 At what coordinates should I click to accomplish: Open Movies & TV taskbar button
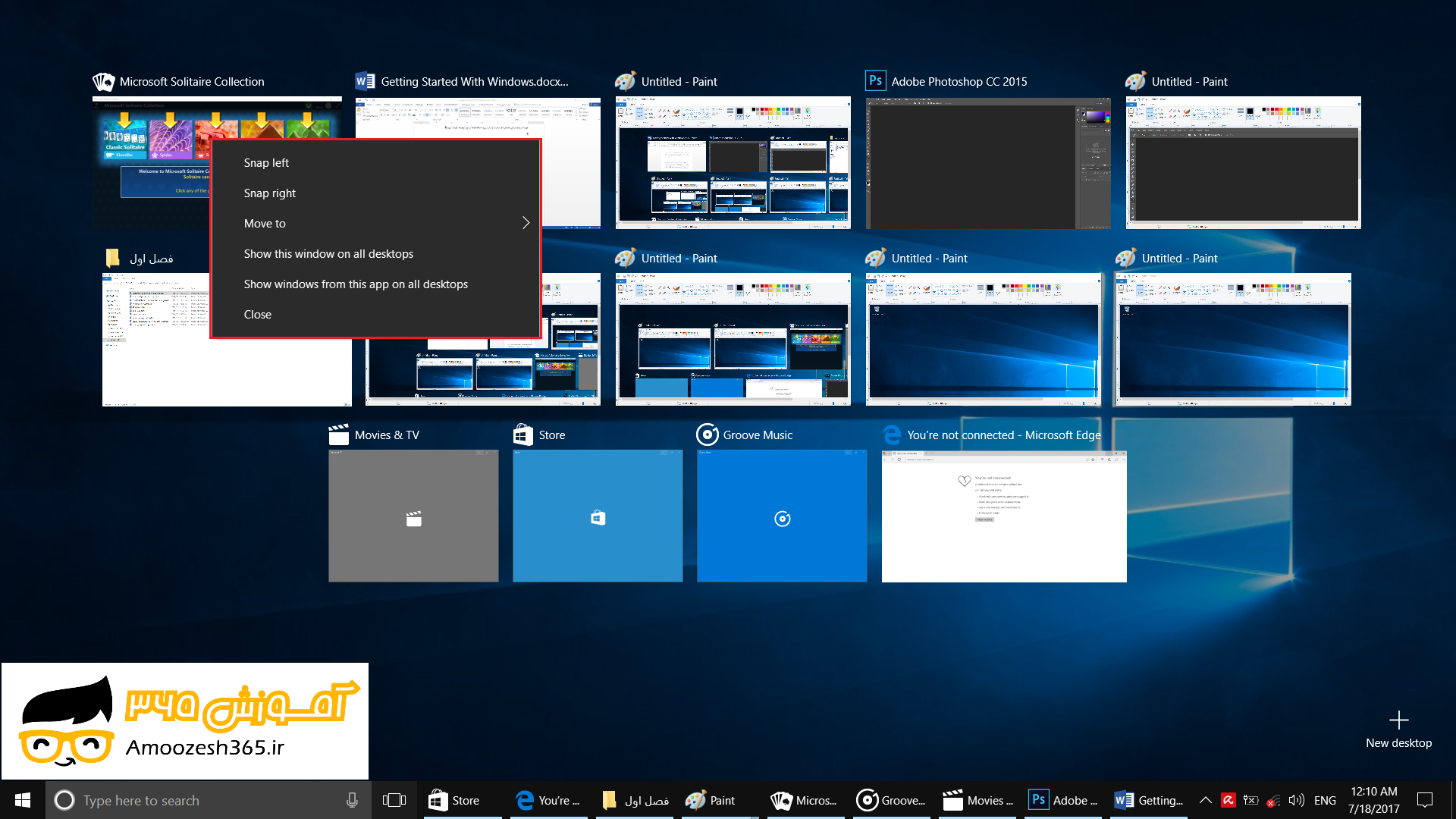coord(978,800)
